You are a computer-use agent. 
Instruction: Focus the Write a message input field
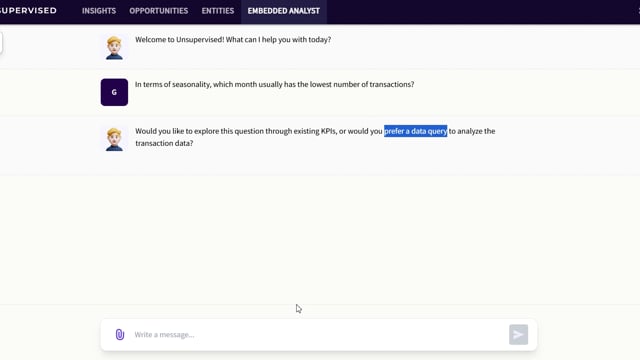(318, 335)
